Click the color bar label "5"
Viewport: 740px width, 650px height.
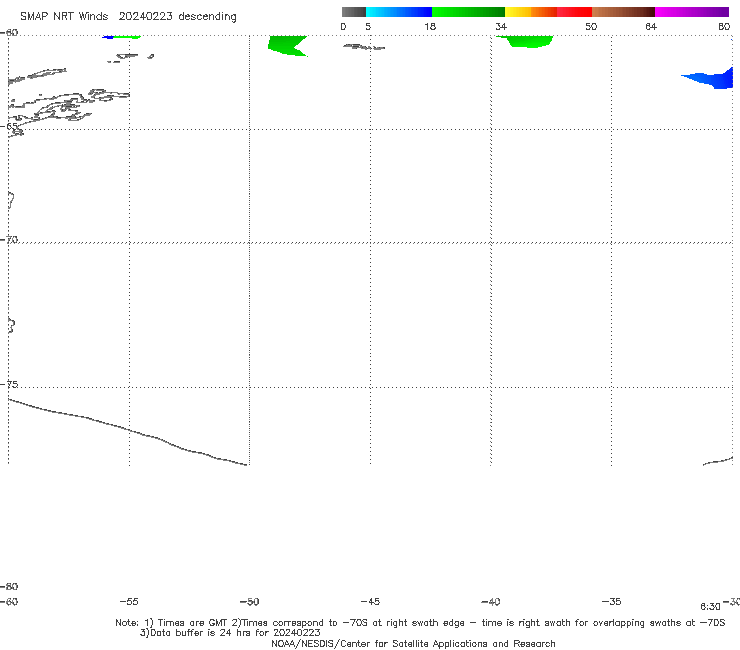click(x=368, y=27)
